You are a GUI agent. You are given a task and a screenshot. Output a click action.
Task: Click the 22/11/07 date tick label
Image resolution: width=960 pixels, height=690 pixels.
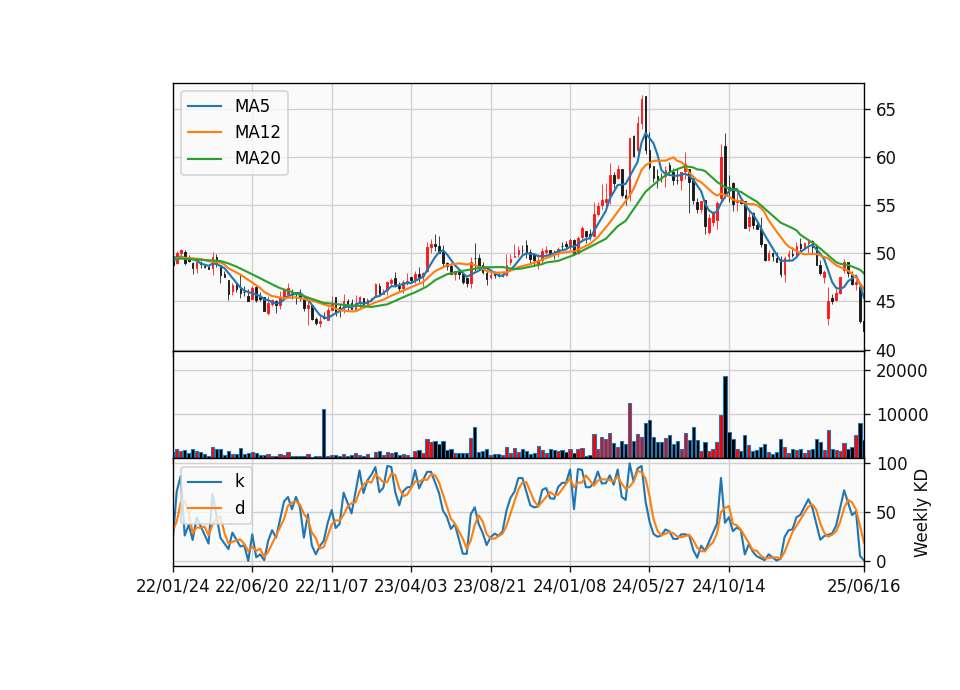[x=332, y=587]
